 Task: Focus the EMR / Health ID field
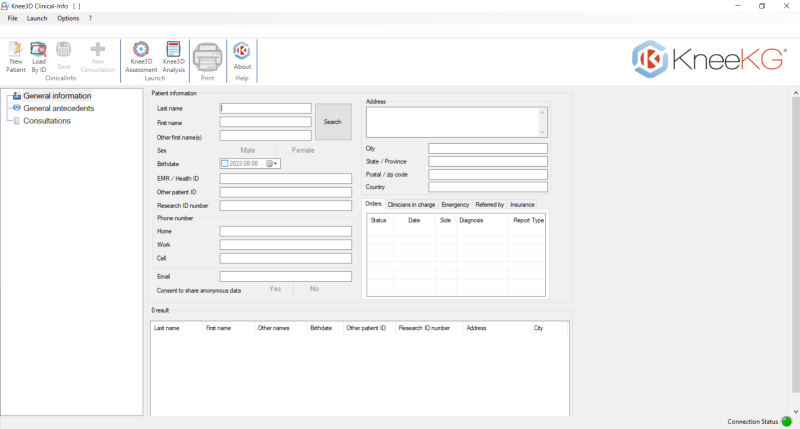click(286, 179)
